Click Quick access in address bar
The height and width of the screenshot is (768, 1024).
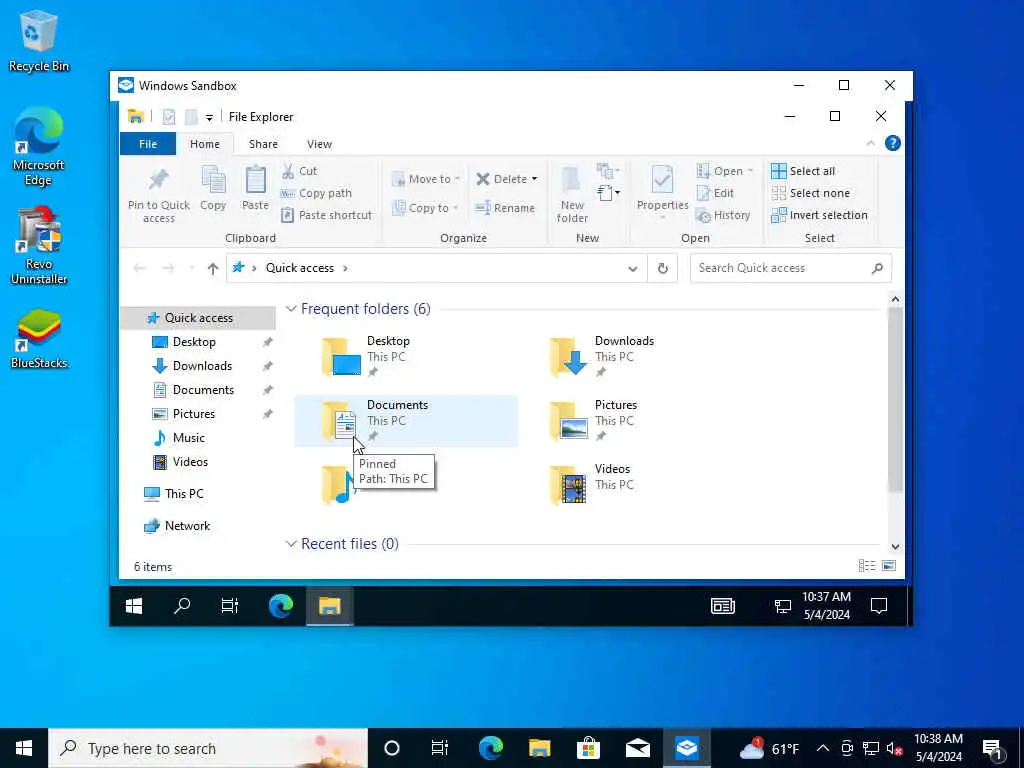300,268
